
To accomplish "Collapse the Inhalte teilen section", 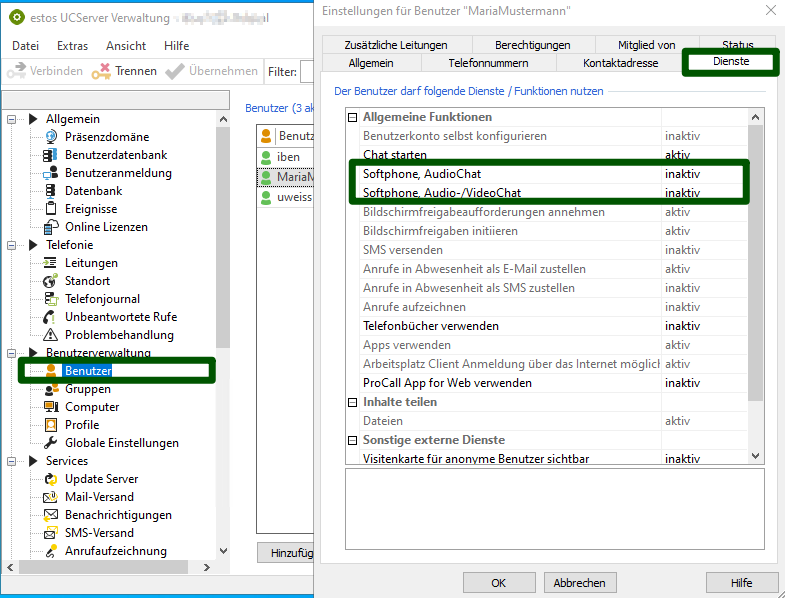I will coord(352,402).
